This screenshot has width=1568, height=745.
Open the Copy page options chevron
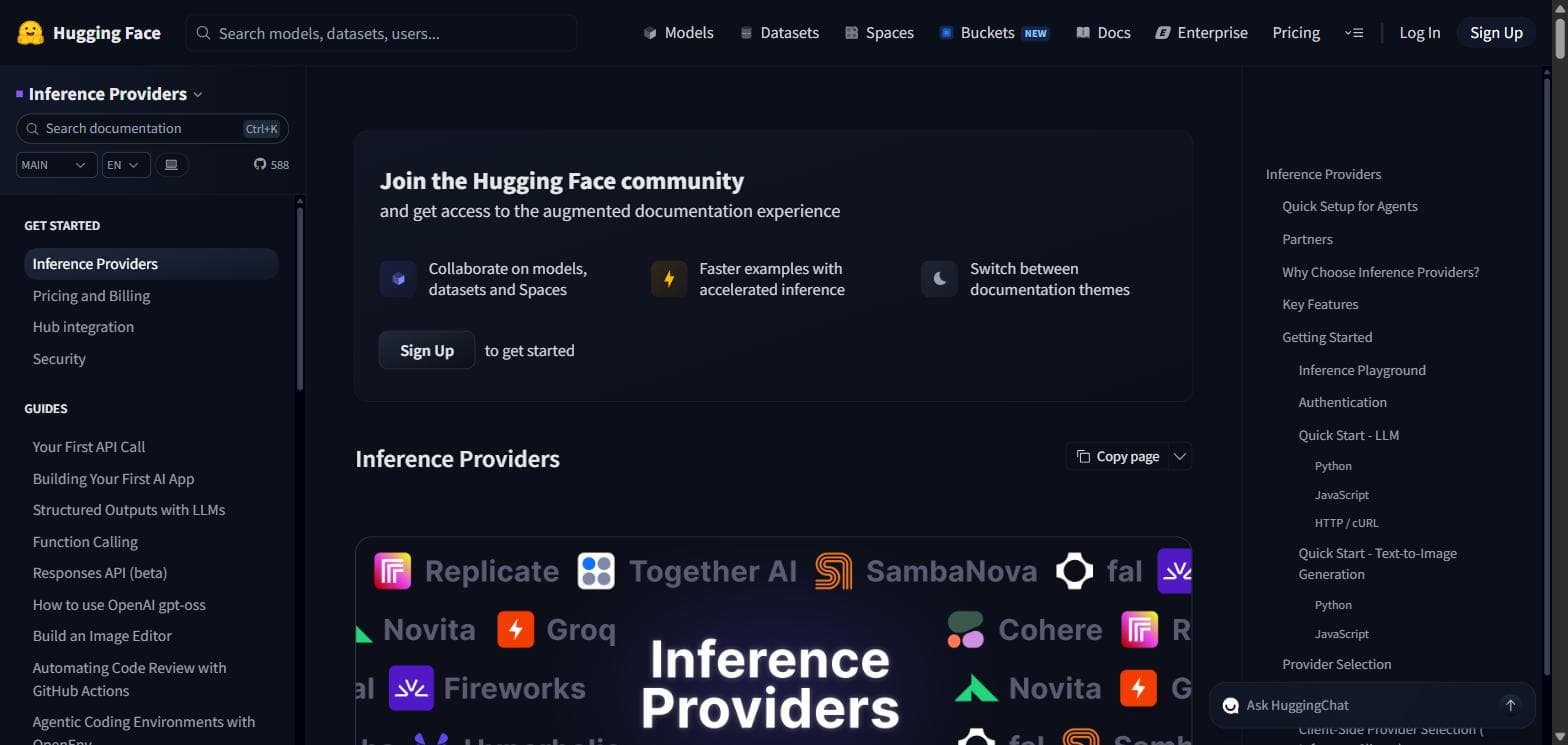click(x=1180, y=456)
